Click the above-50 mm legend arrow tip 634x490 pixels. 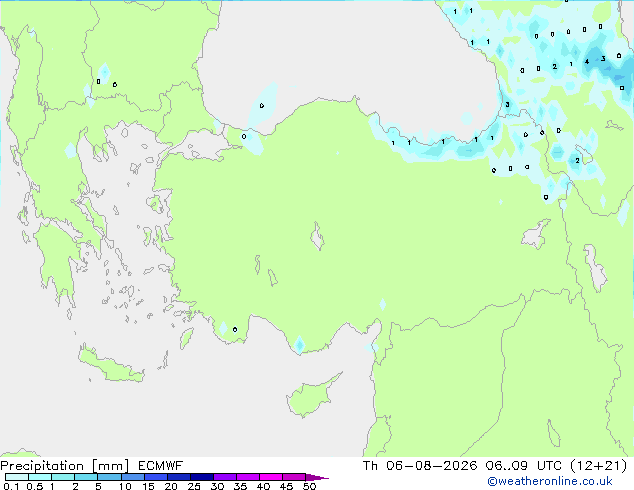pos(317,477)
